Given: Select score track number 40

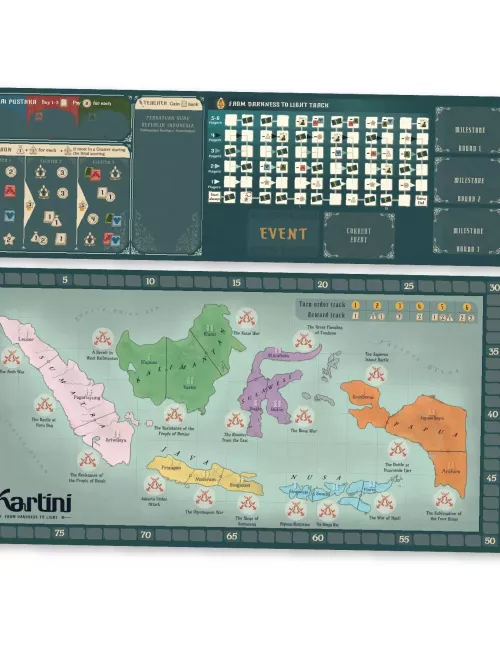Looking at the screenshot, I should [493, 414].
